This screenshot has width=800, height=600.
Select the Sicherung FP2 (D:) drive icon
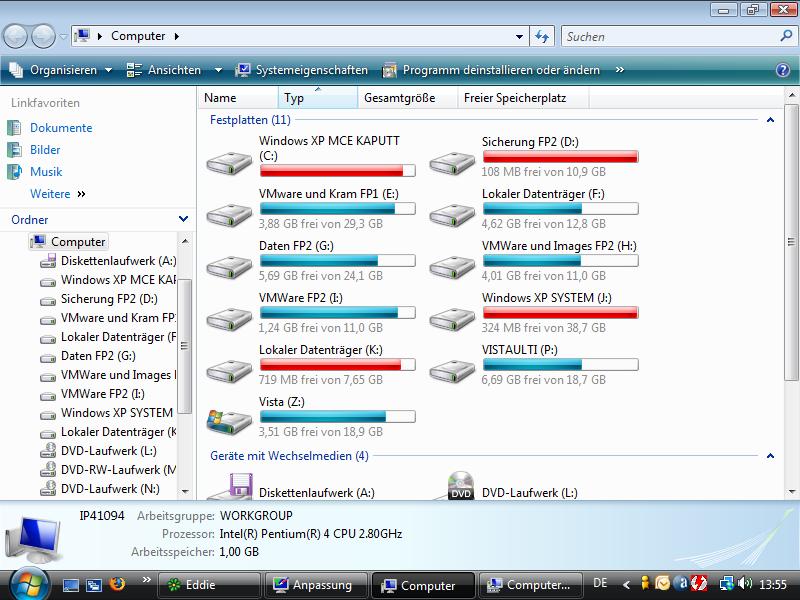452,161
